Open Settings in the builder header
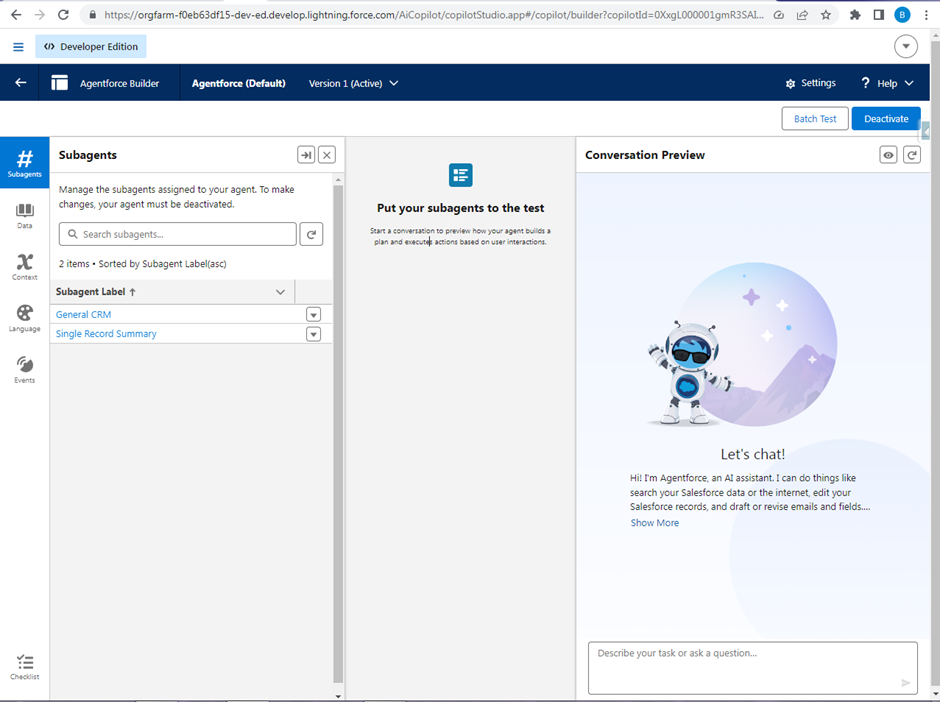 pos(811,83)
